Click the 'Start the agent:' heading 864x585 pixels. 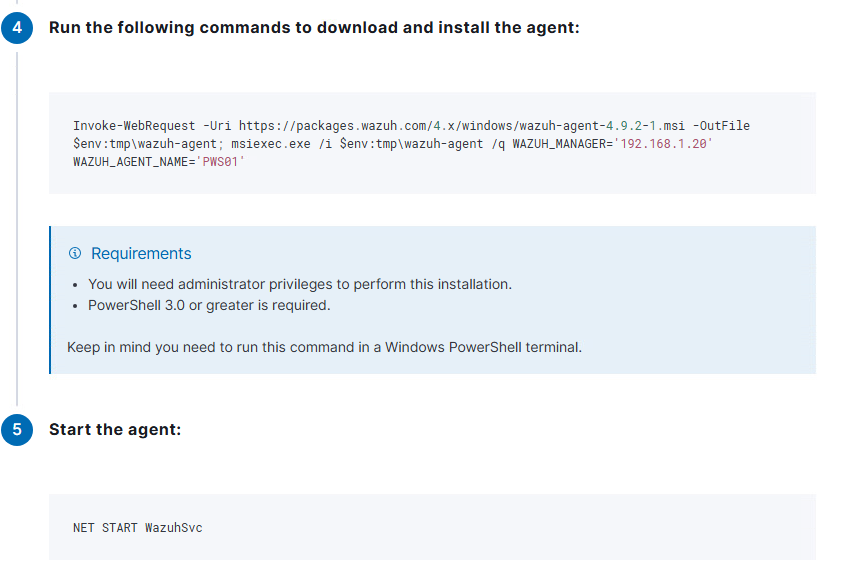click(115, 430)
